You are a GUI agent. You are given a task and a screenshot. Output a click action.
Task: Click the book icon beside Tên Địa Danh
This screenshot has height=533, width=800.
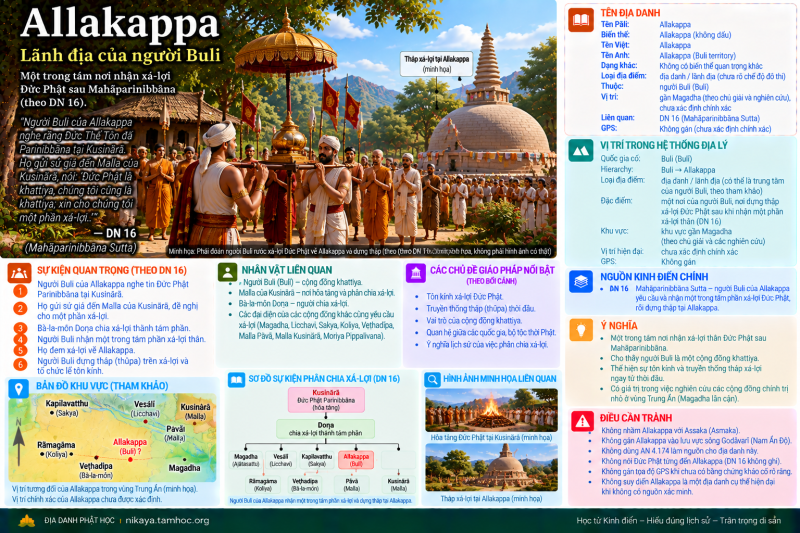(581, 20)
